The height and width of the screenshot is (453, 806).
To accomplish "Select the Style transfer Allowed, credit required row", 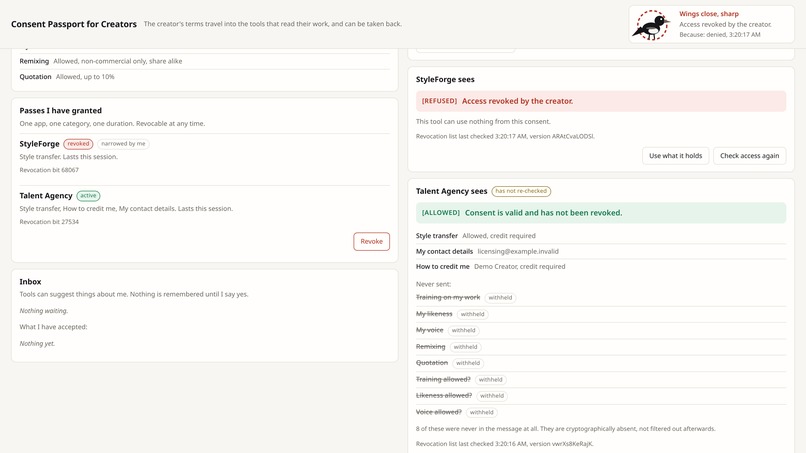I will pos(601,236).
